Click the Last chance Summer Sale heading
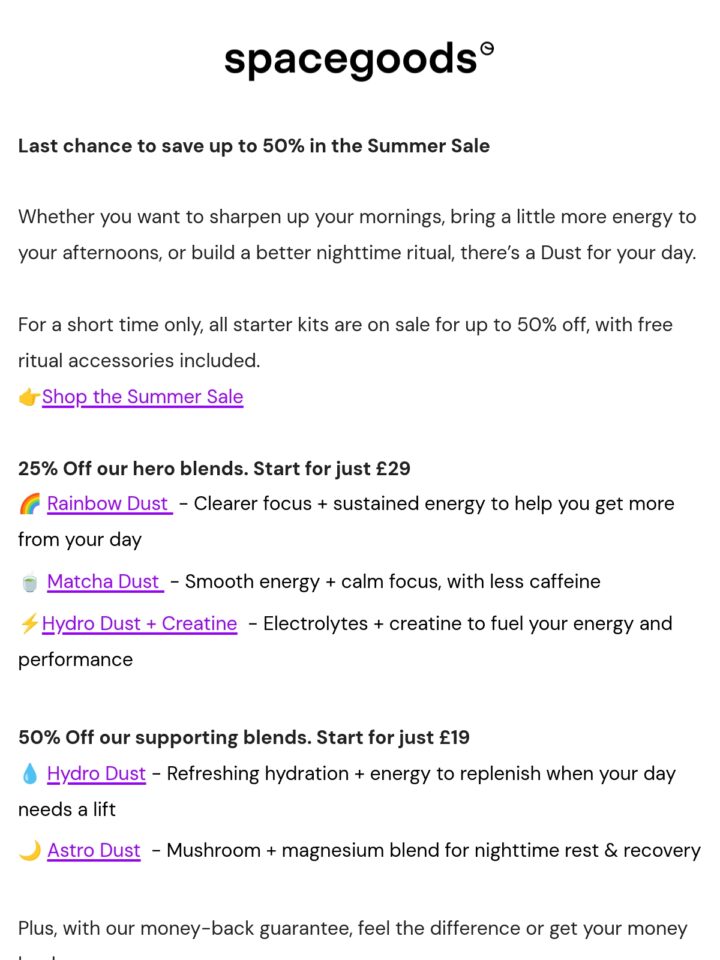The height and width of the screenshot is (960, 720). (x=254, y=146)
